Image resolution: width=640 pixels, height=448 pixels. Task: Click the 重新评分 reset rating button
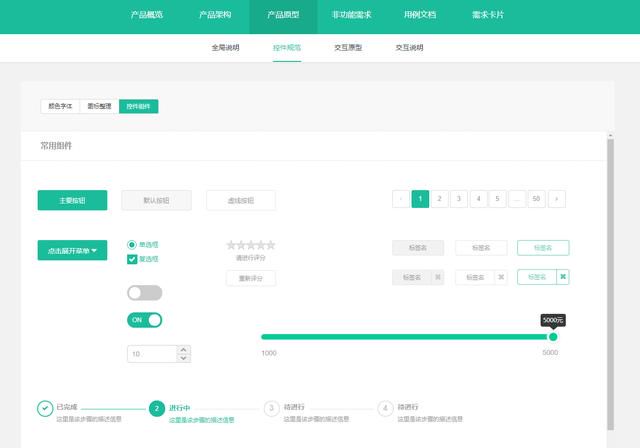click(x=251, y=278)
